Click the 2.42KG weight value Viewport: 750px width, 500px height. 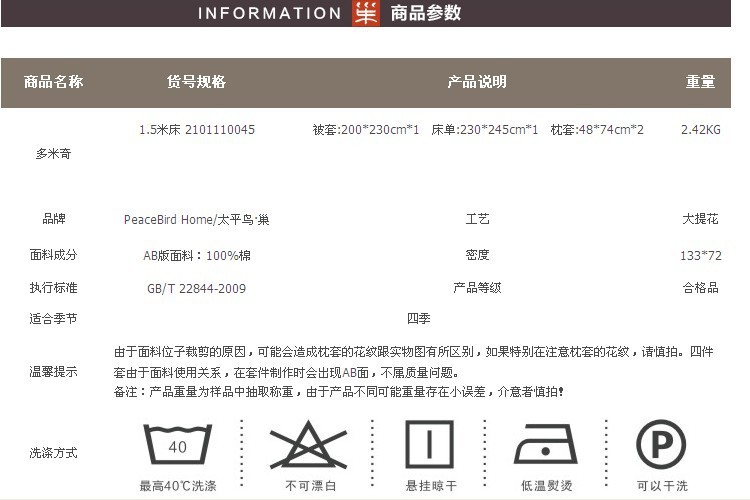(700, 130)
